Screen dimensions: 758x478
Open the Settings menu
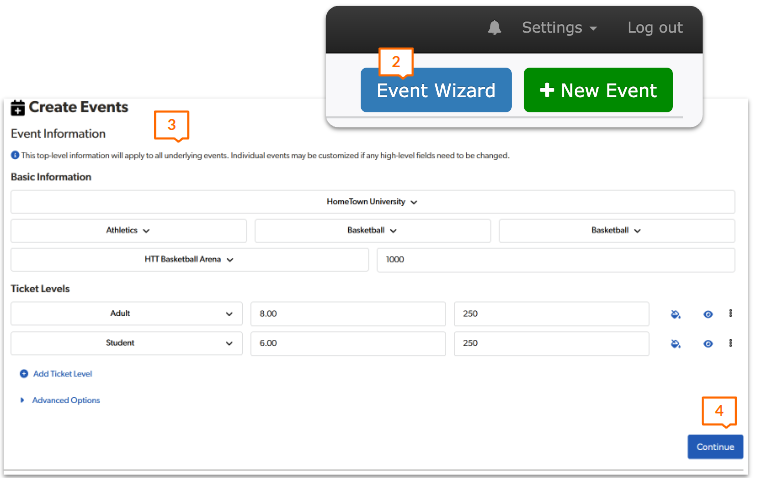click(x=559, y=28)
